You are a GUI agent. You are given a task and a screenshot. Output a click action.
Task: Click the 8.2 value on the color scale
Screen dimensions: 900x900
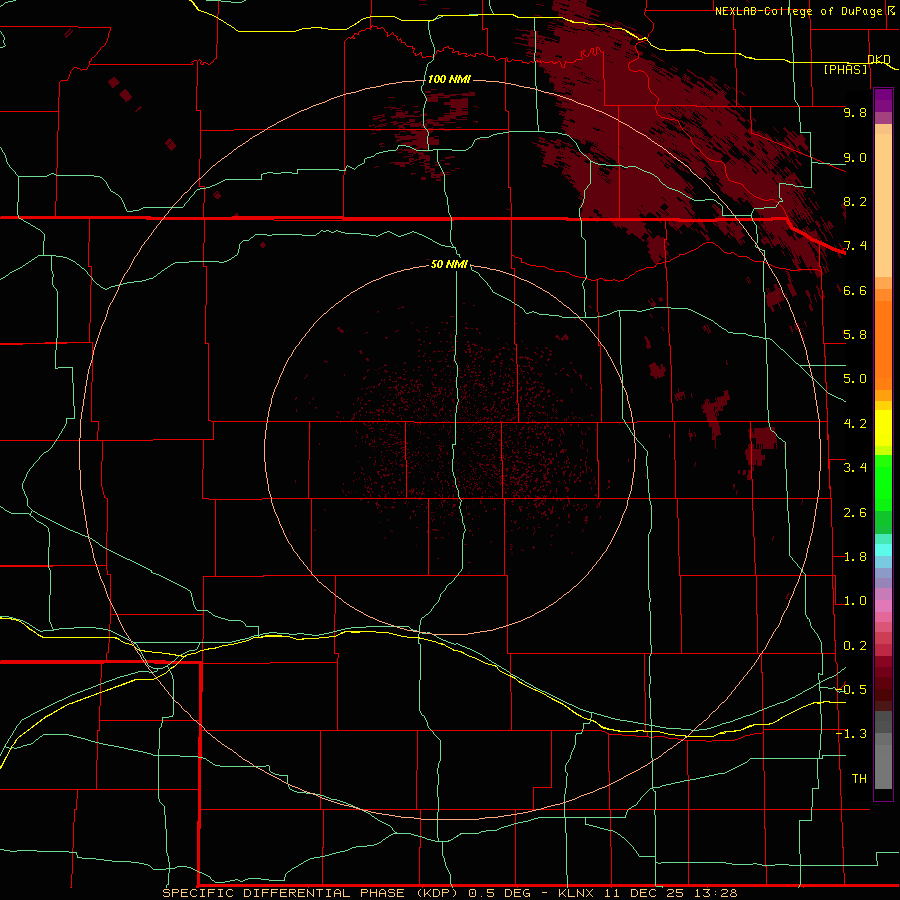pos(855,201)
